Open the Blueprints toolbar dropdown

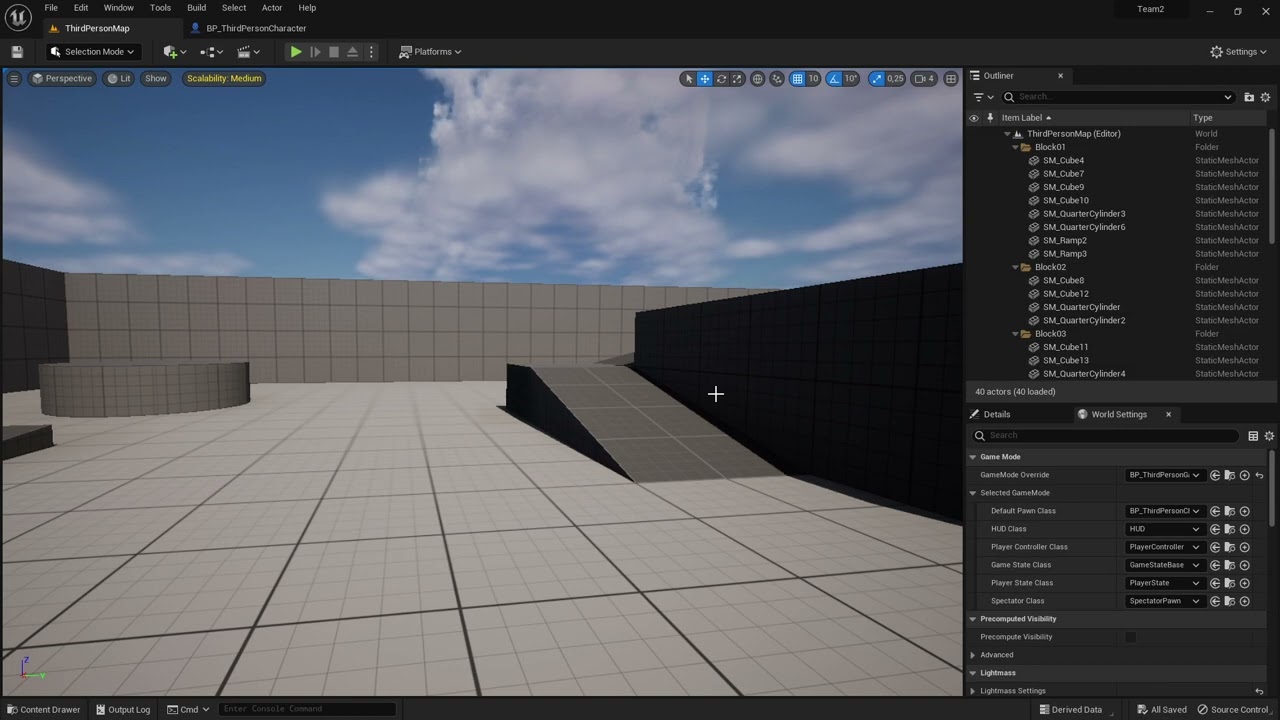211,52
